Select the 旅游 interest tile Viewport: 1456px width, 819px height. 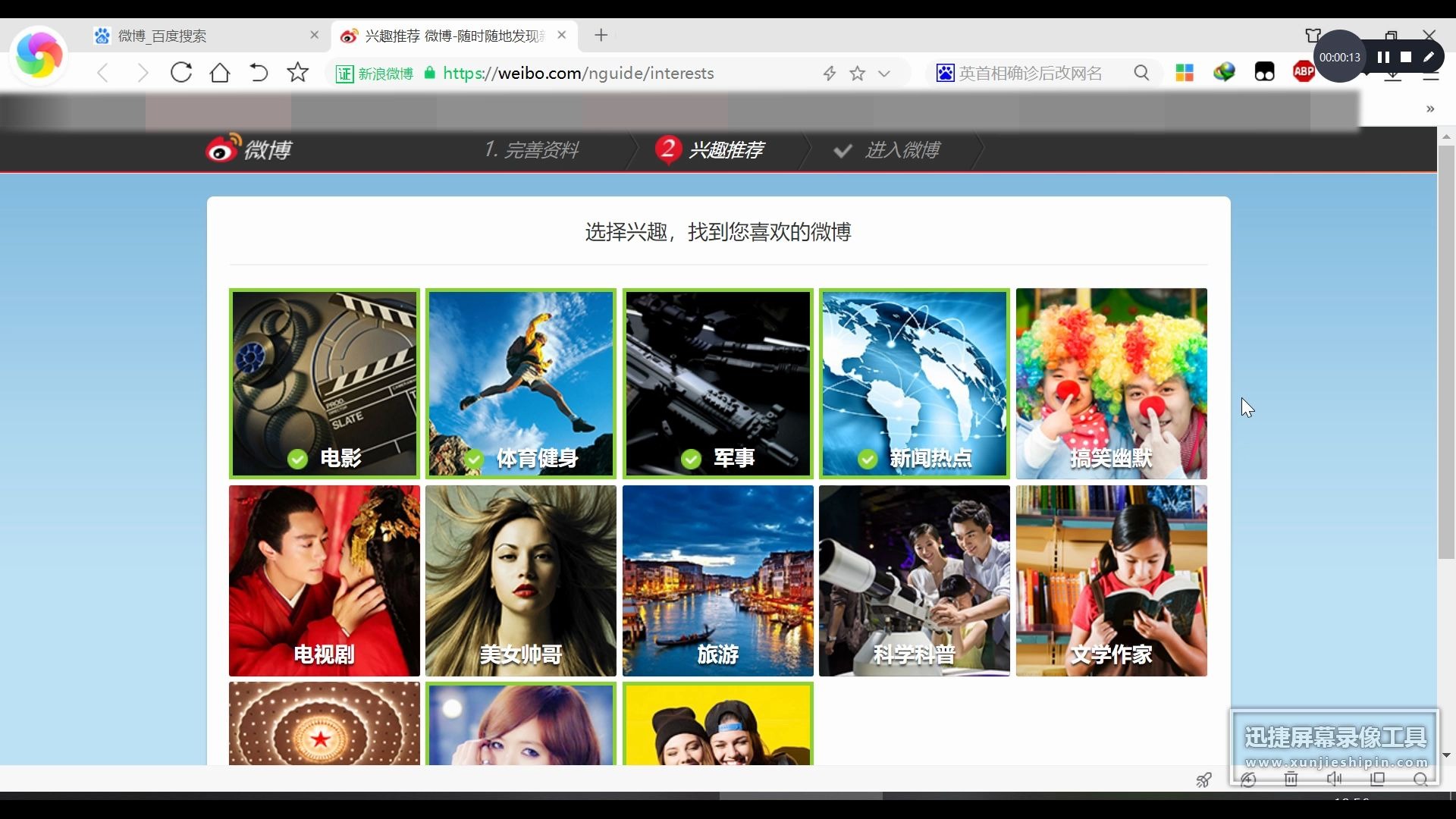(x=718, y=581)
